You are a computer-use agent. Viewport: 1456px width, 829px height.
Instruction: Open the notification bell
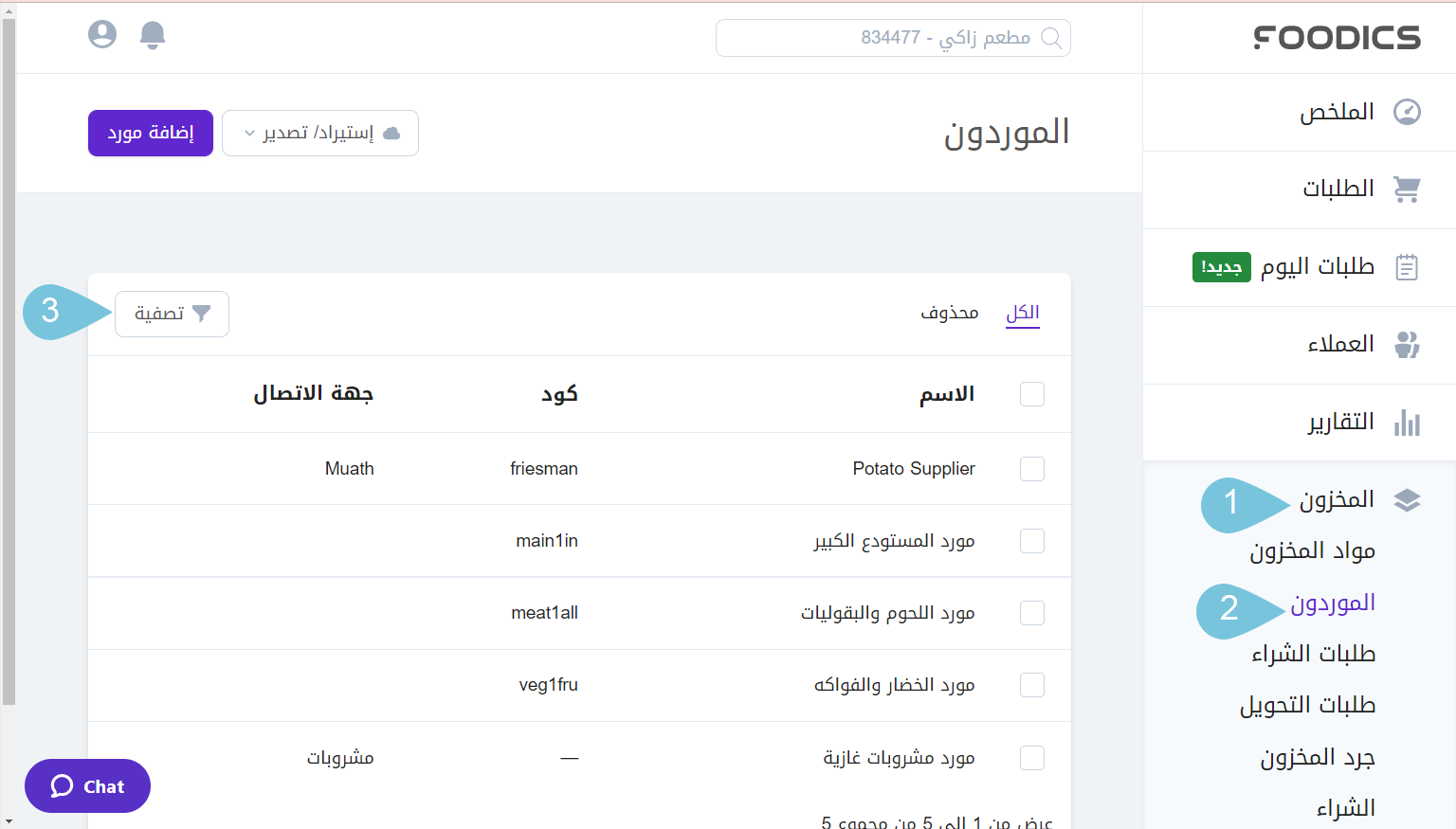[152, 33]
